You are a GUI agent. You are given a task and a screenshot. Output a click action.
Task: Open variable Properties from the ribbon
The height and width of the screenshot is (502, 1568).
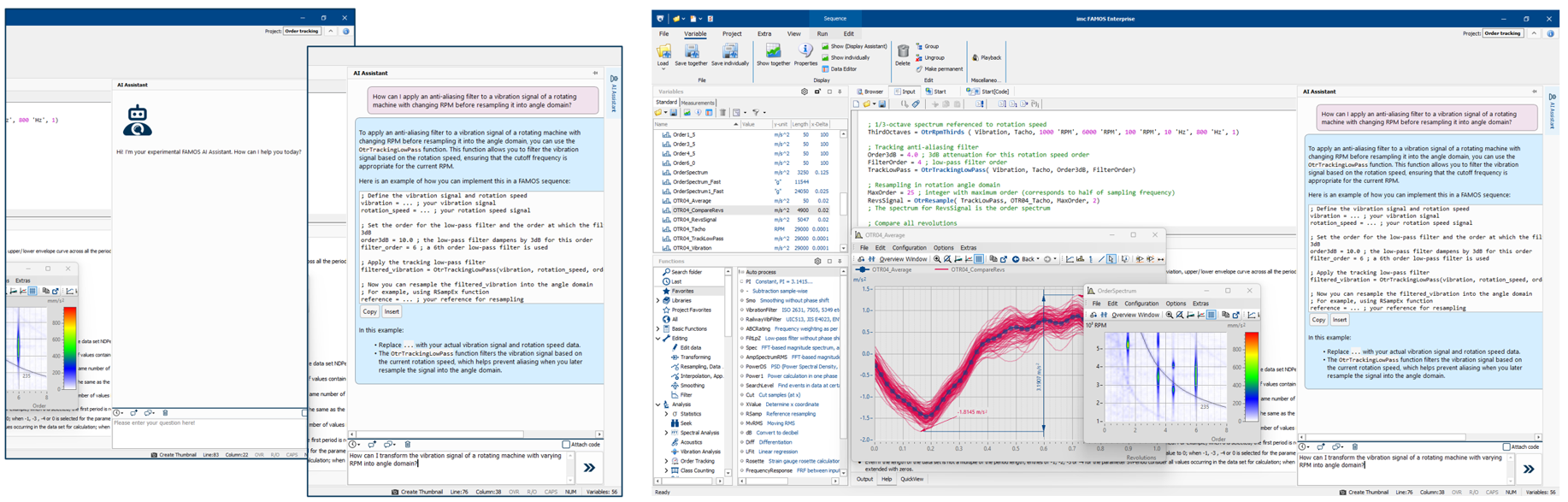805,55
